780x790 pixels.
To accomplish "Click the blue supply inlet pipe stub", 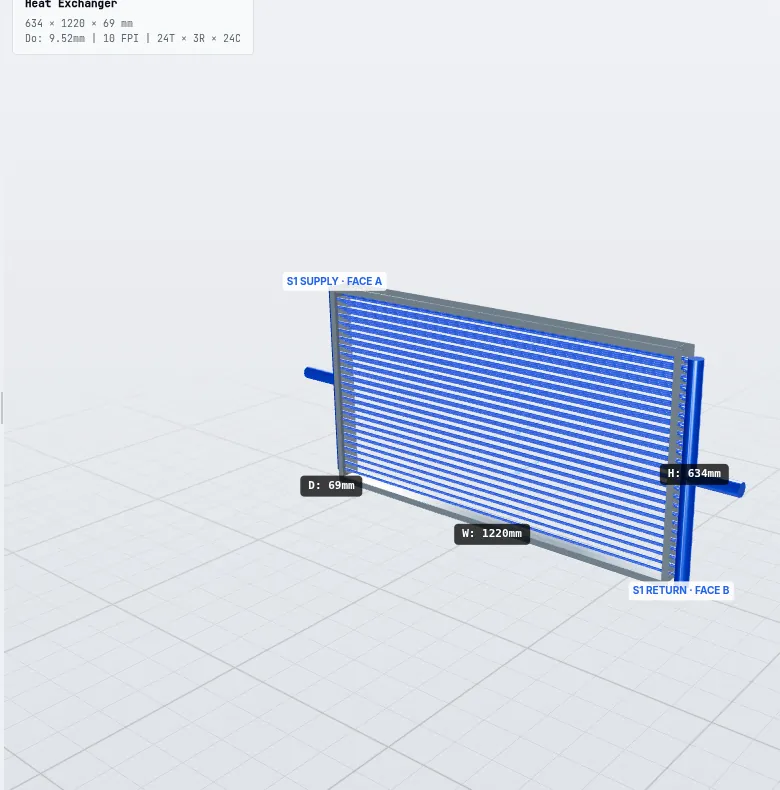I will pyautogui.click(x=318, y=375).
